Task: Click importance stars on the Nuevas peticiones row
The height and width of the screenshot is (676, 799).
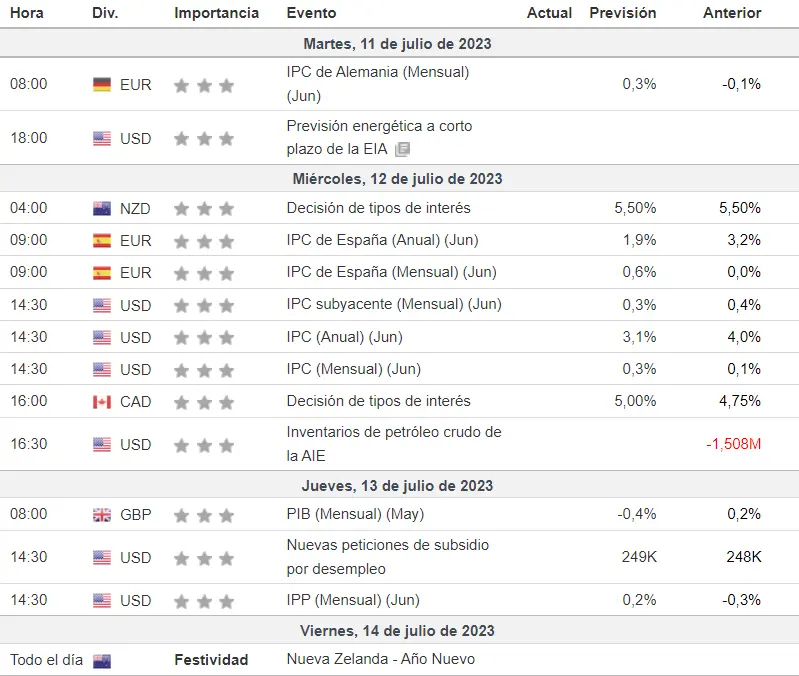Action: [204, 559]
